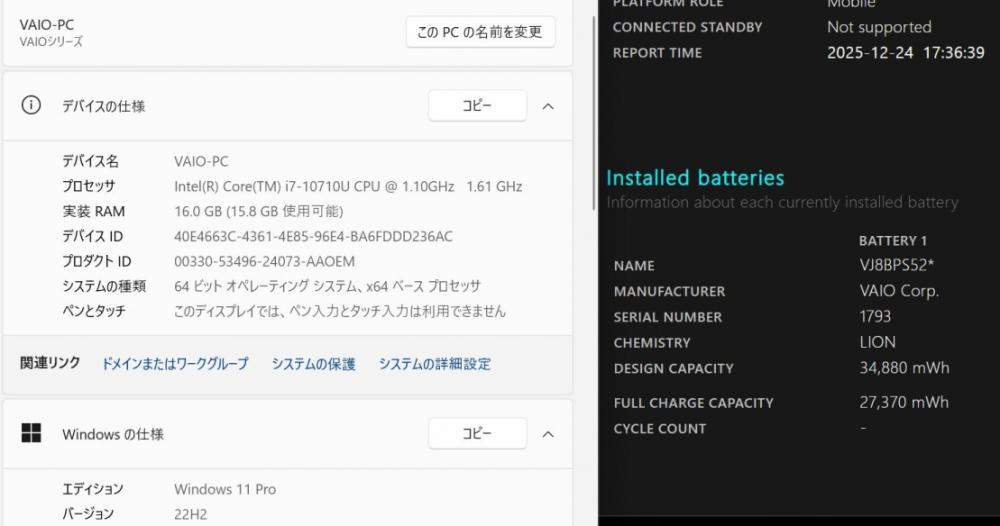The width and height of the screenshot is (1000, 526).
Task: Click the CYCLE COUNT label
Action: (660, 429)
